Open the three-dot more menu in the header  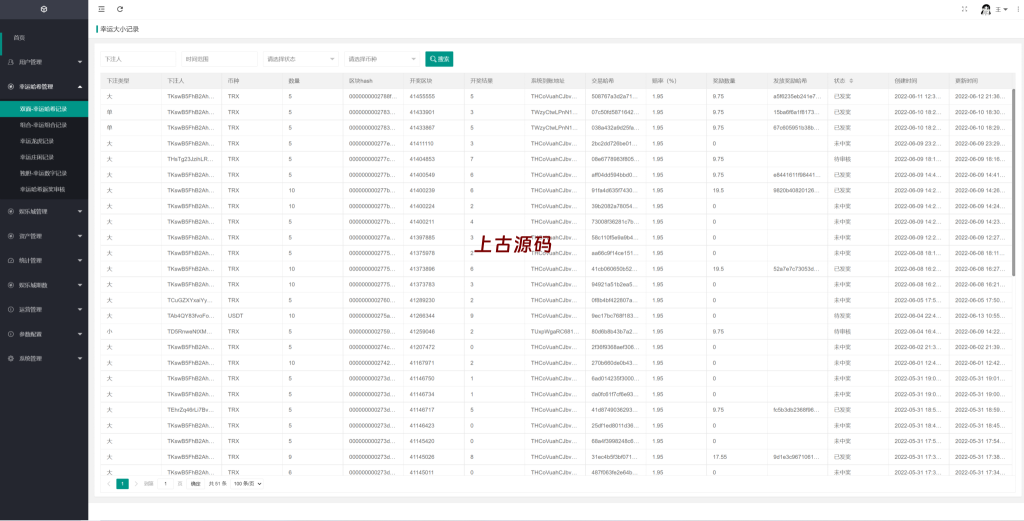(x=1018, y=9)
